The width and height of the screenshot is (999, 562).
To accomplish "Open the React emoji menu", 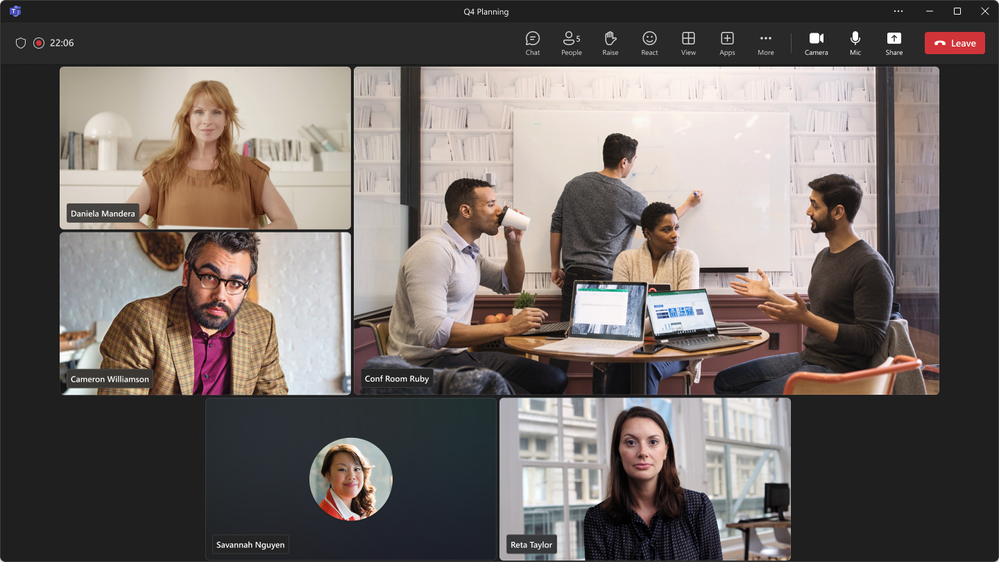I will pyautogui.click(x=649, y=42).
